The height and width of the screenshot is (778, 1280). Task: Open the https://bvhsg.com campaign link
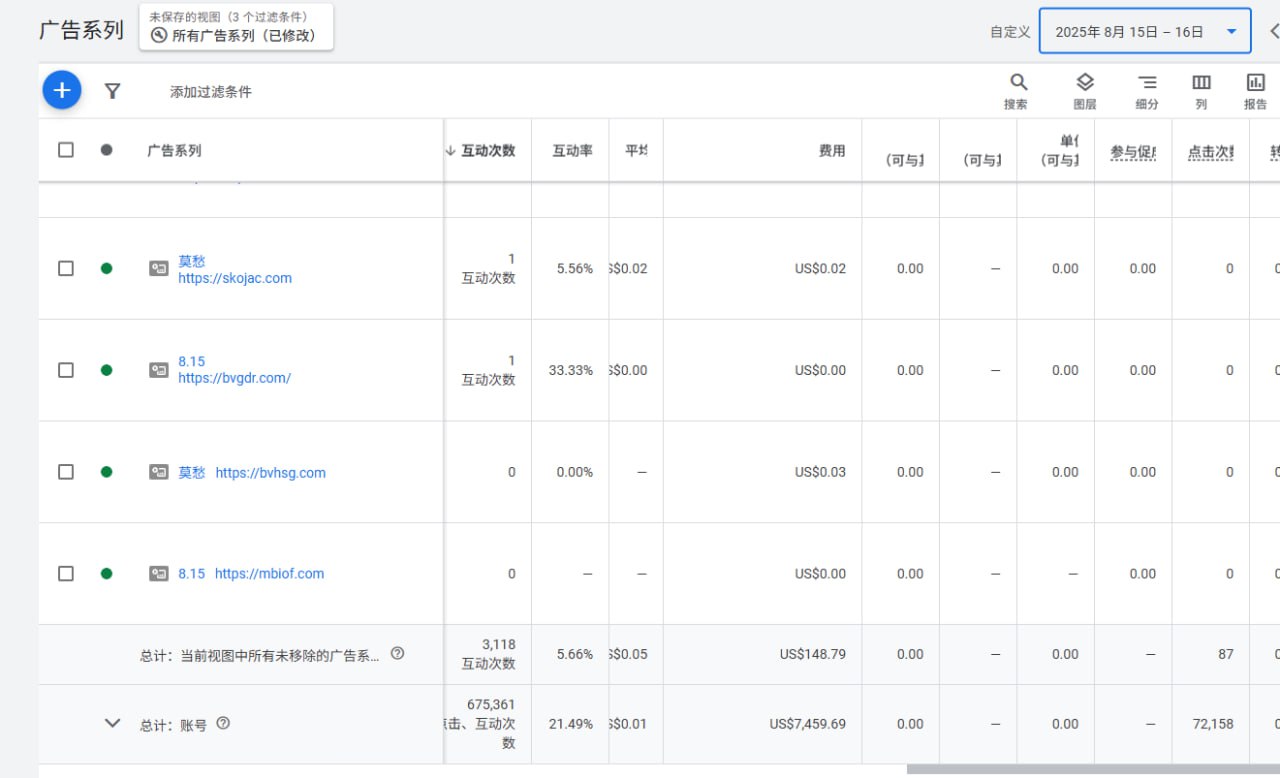[270, 472]
